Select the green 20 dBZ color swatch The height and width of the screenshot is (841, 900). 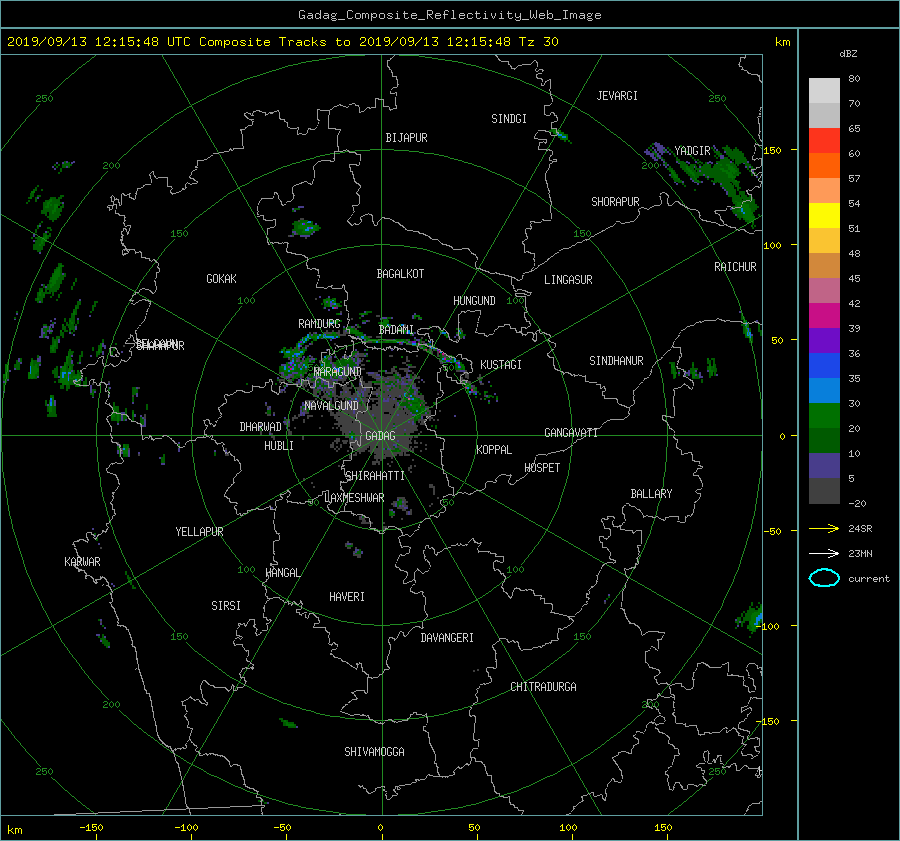coord(824,416)
